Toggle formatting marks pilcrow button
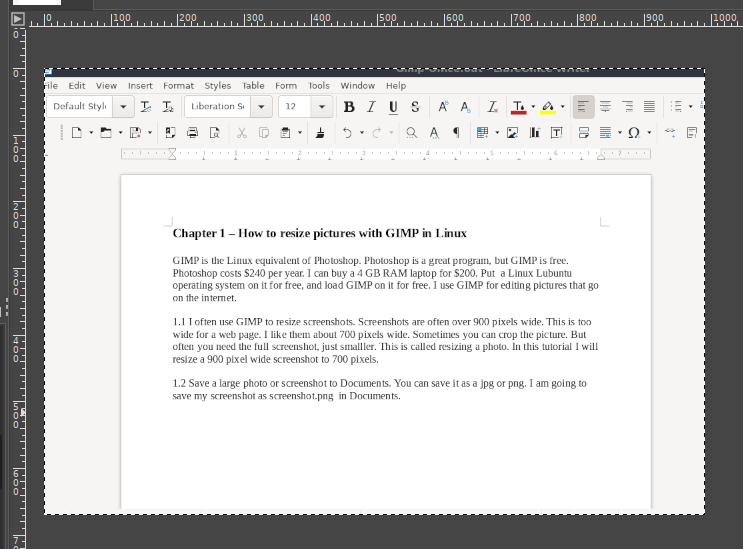 pos(456,132)
